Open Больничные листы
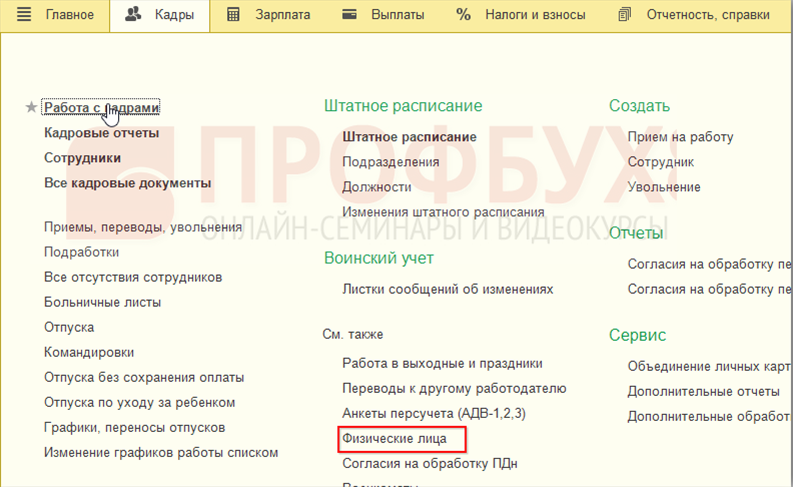This screenshot has height=487, width=793. coord(102,302)
